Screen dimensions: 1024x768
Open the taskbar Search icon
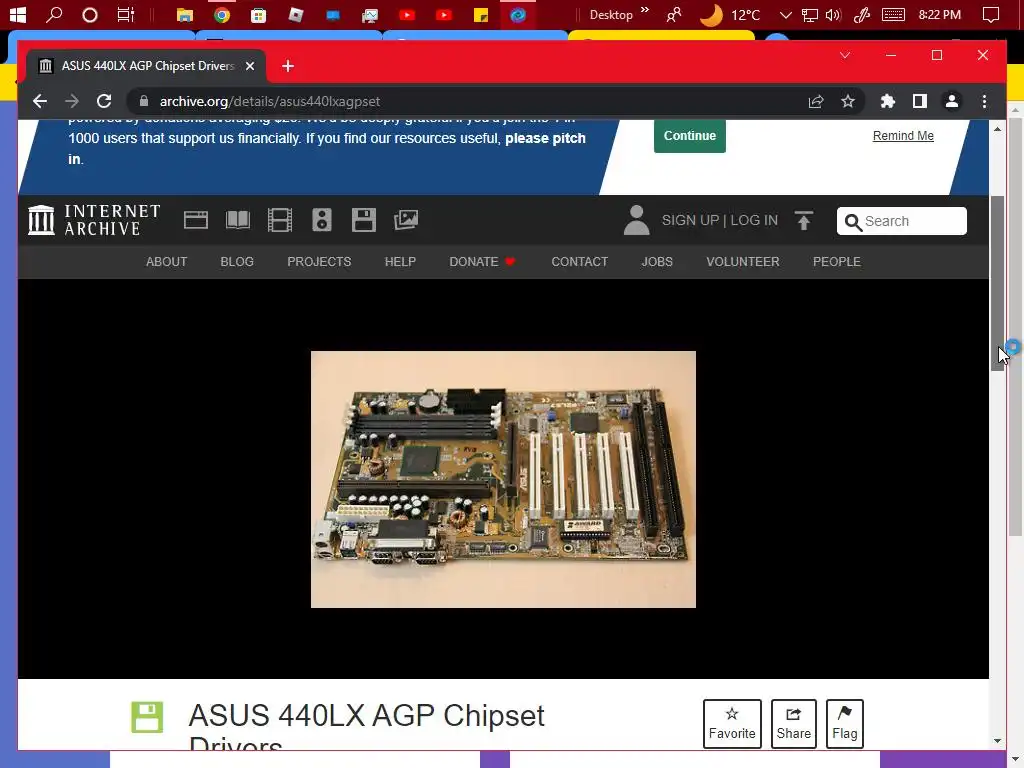click(x=54, y=14)
